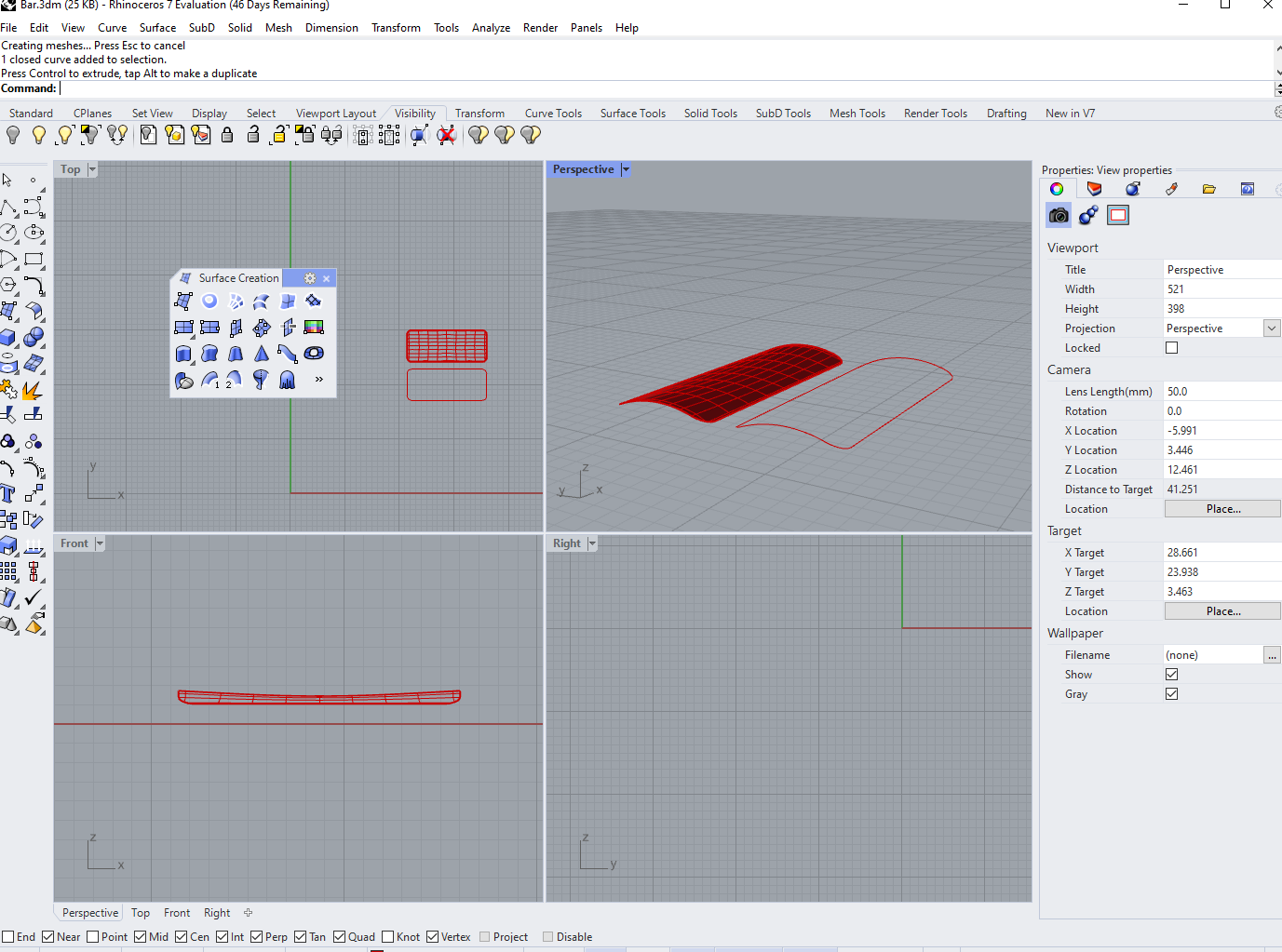Switch to the Mesh Tools toolbar tab
1282x952 pixels.
click(x=857, y=114)
